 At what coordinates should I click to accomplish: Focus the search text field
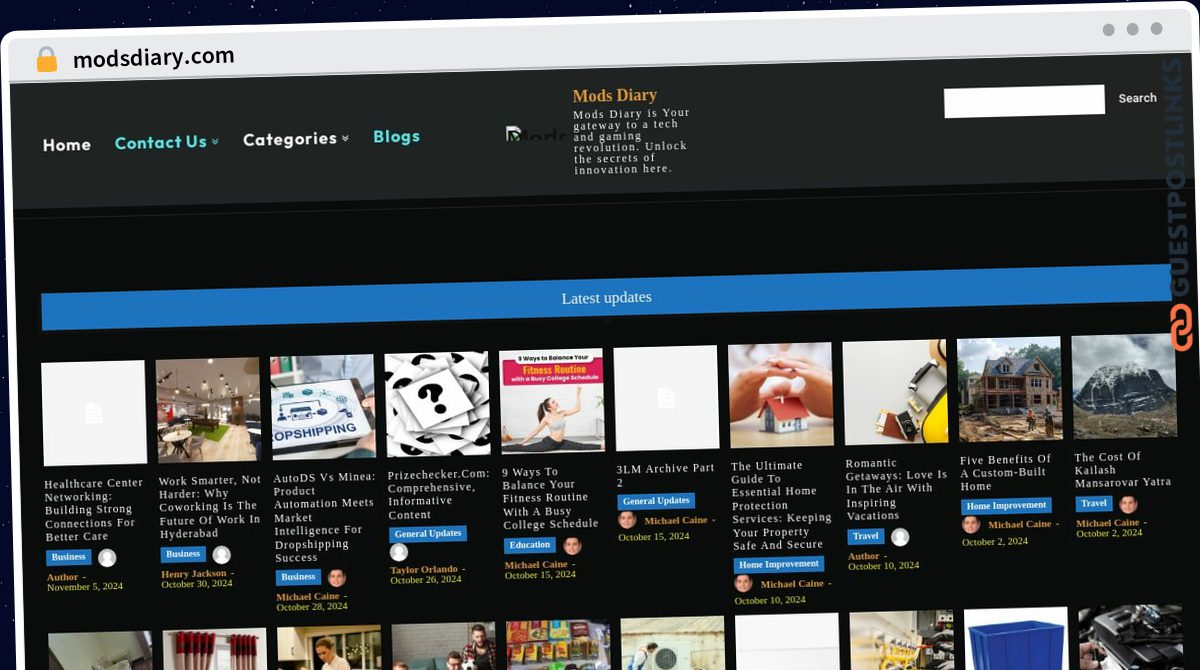tap(1024, 100)
